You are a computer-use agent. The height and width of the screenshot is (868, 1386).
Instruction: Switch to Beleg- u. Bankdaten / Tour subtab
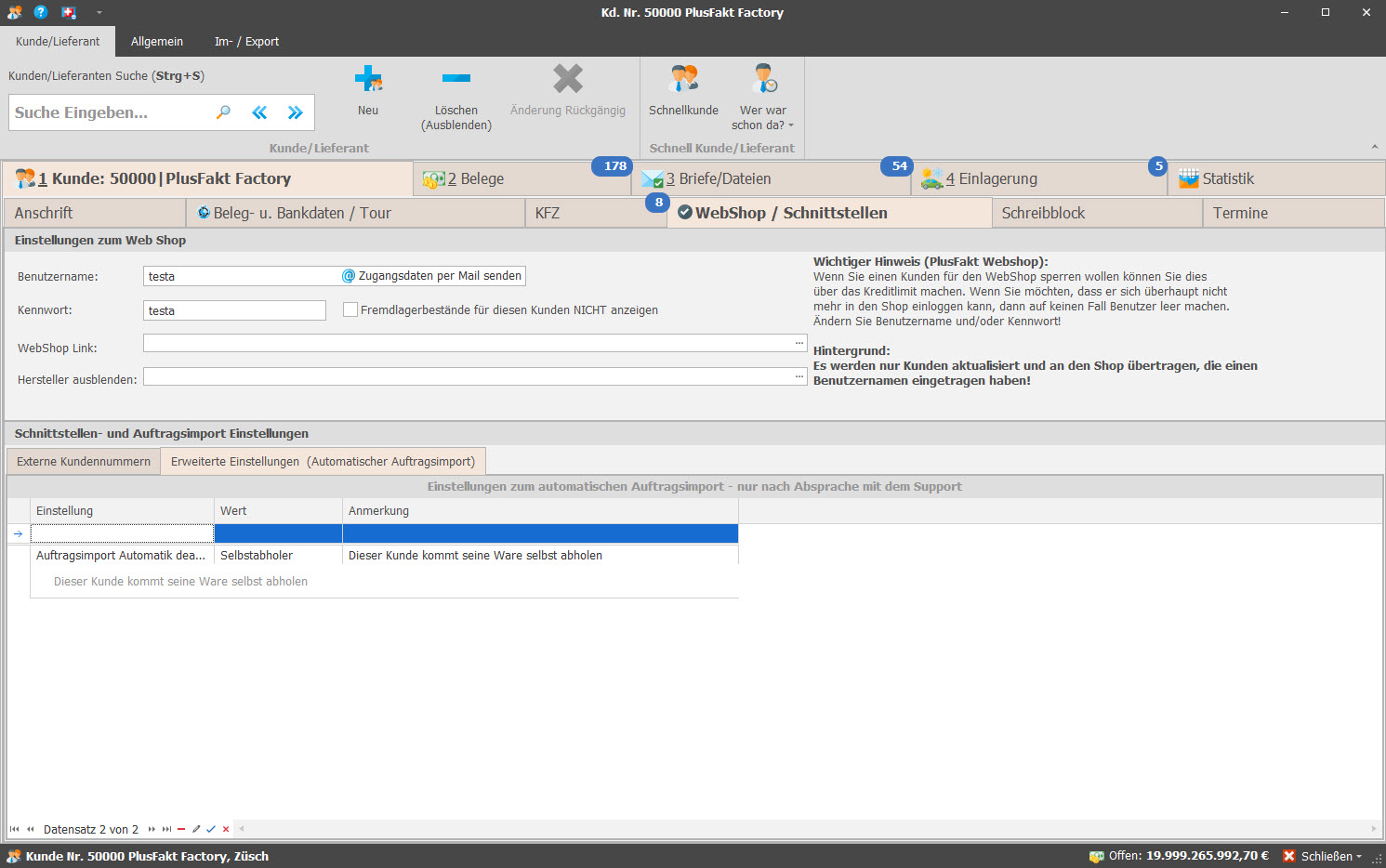[356, 213]
